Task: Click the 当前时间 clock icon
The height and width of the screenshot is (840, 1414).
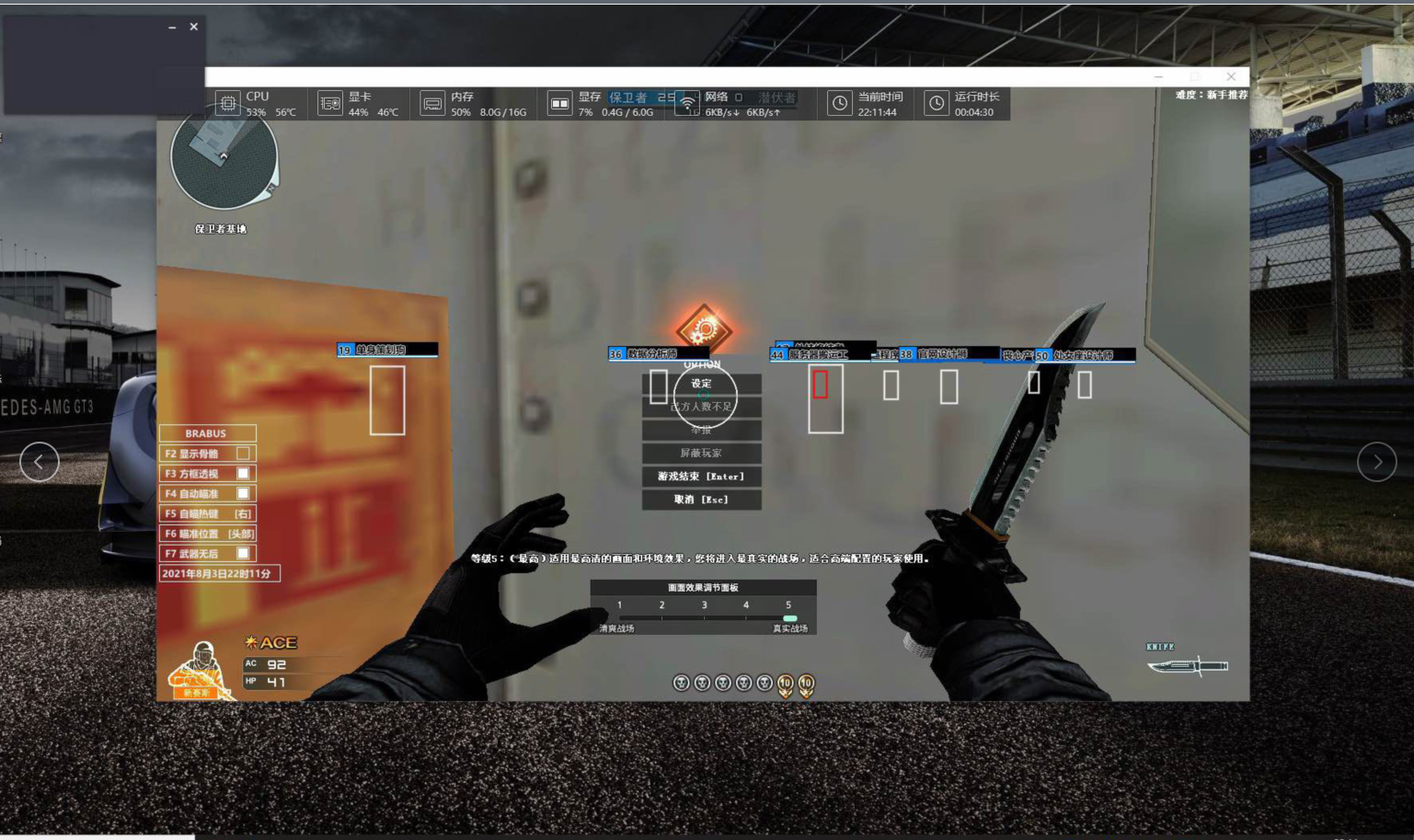Action: (x=839, y=103)
